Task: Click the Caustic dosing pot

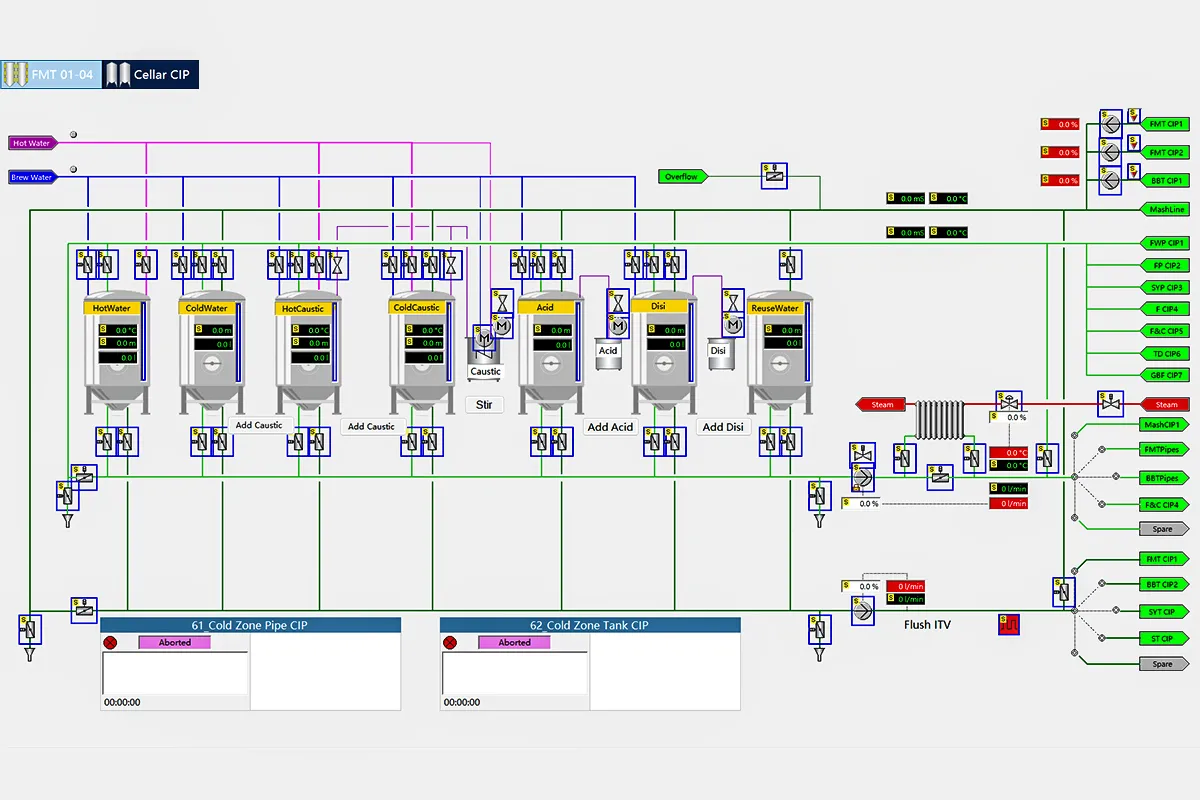Action: coord(485,358)
